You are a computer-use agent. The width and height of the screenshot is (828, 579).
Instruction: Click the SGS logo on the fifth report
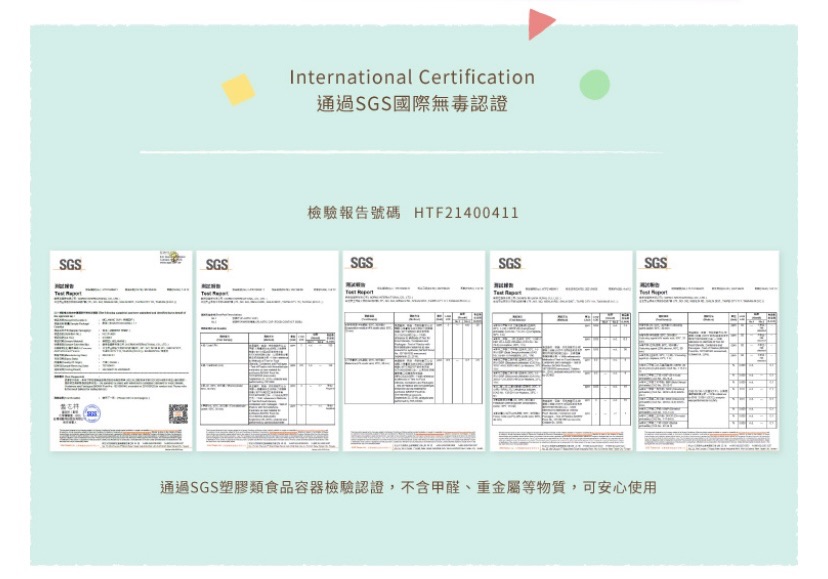coord(656,264)
